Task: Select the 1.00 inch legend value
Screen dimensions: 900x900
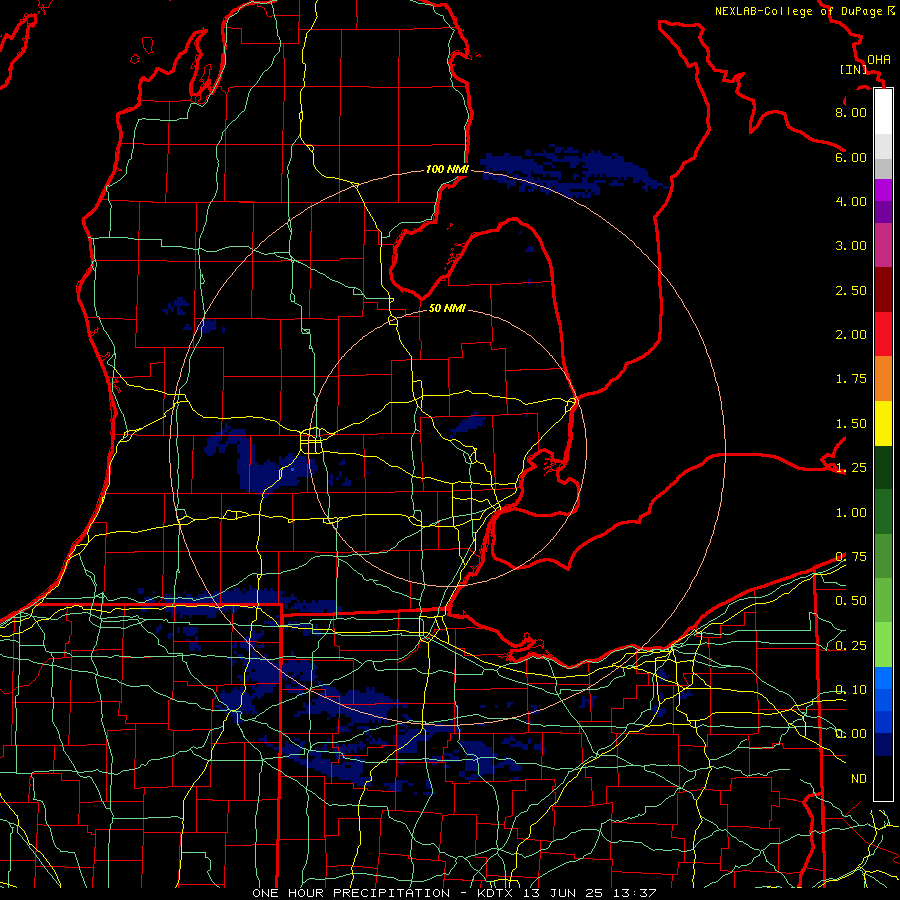Action: coord(851,513)
